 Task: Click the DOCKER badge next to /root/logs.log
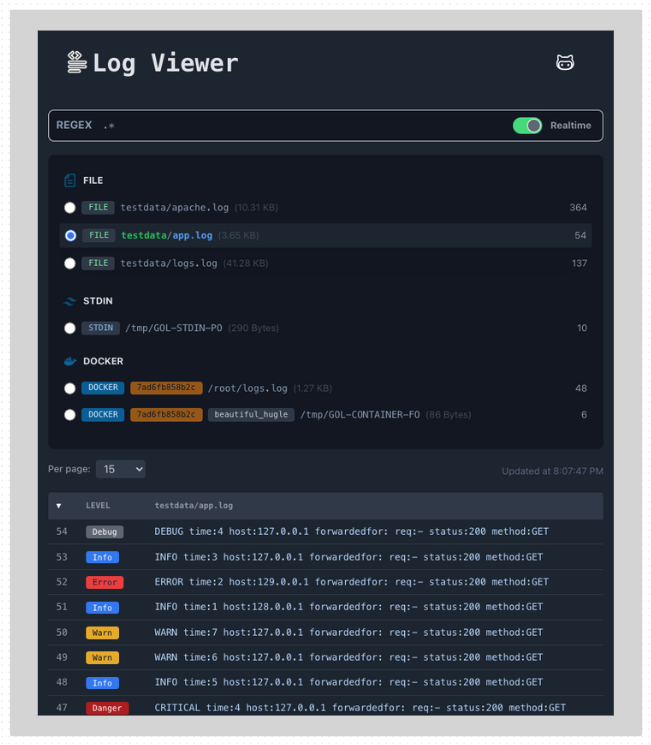coord(103,388)
